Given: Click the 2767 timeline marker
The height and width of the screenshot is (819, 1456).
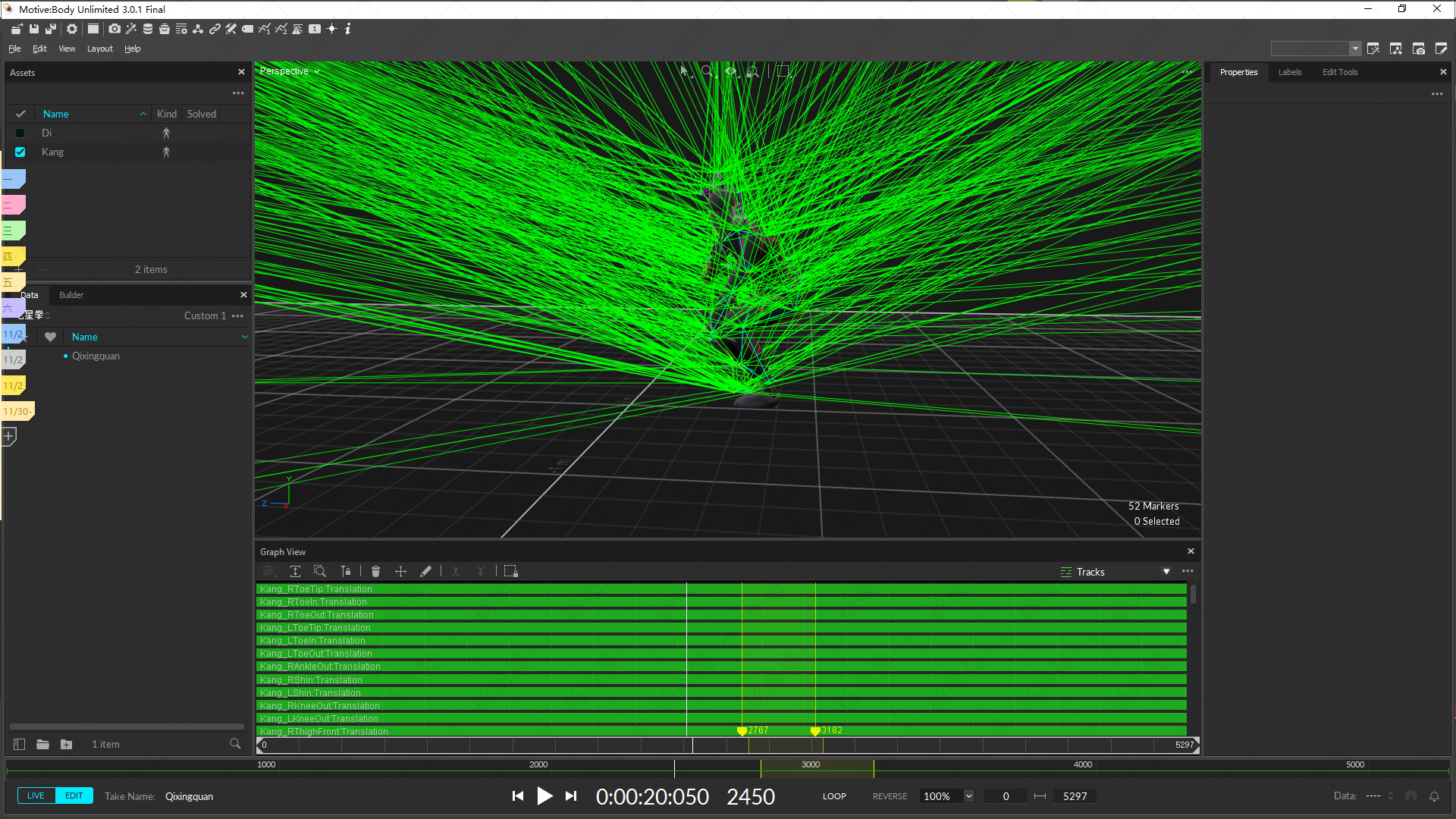Looking at the screenshot, I should [742, 731].
